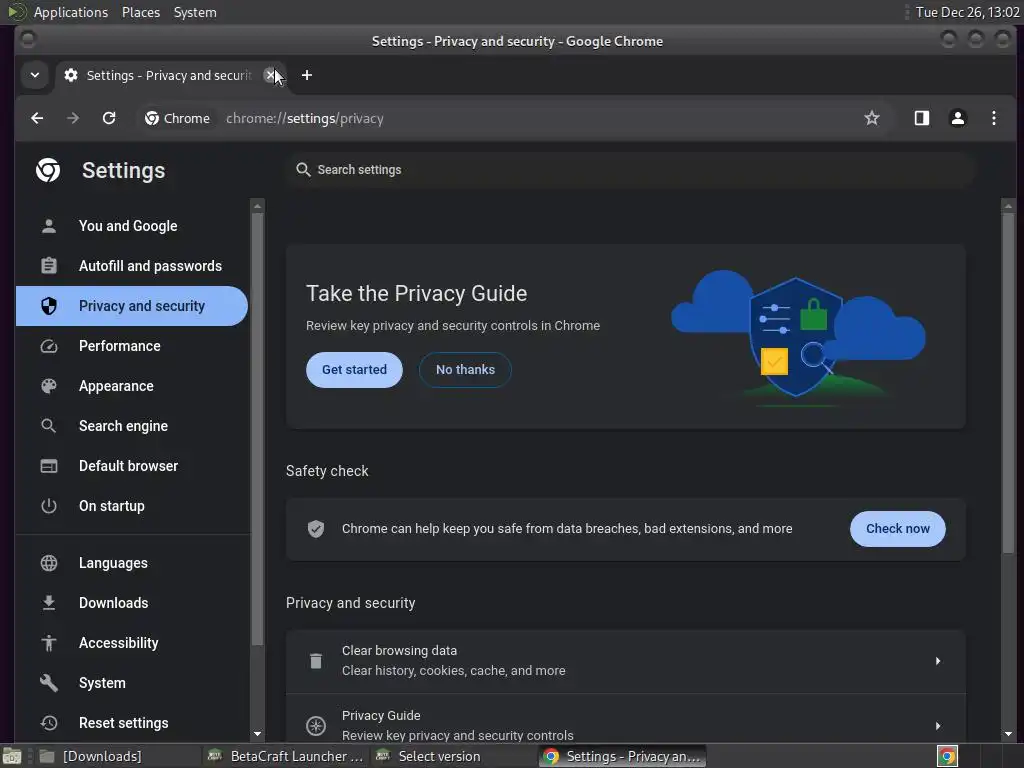Open On startup settings
This screenshot has height=768, width=1024.
pyautogui.click(x=132, y=505)
